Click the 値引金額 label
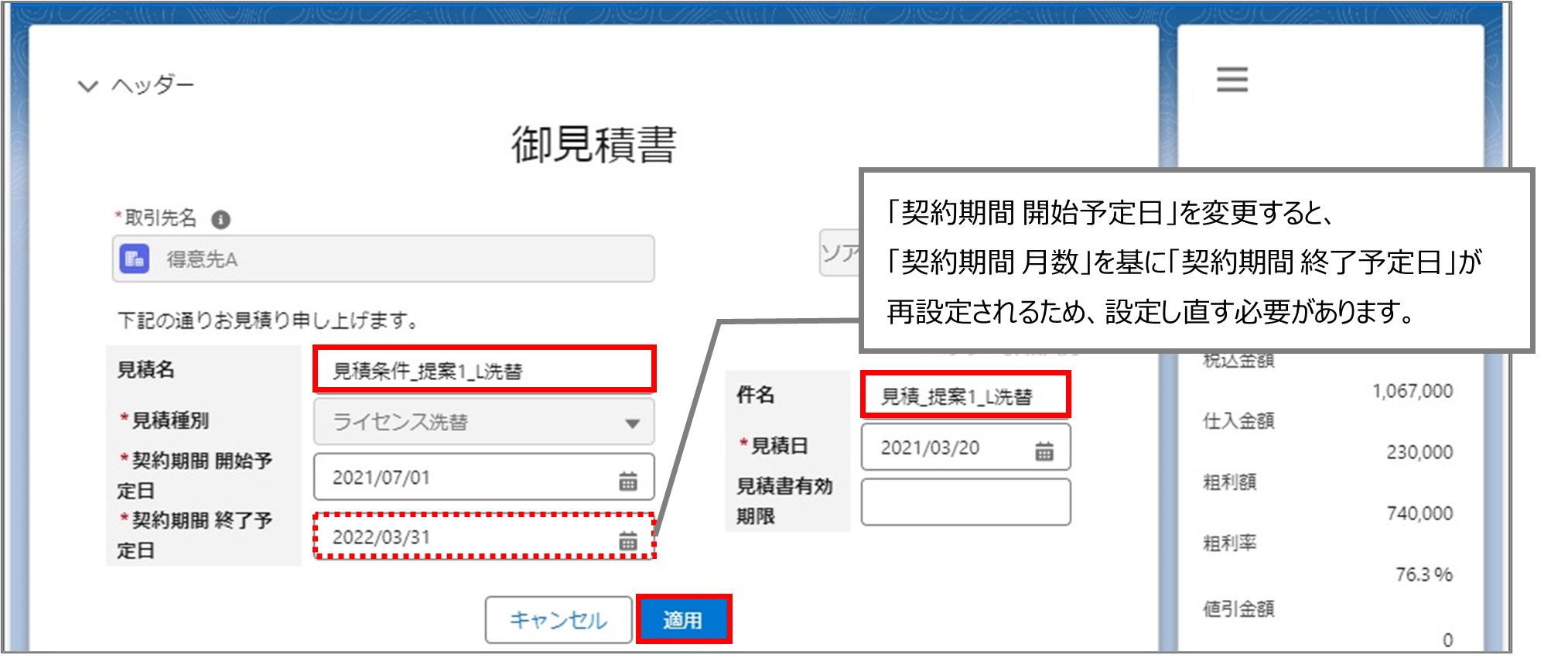 (1238, 609)
